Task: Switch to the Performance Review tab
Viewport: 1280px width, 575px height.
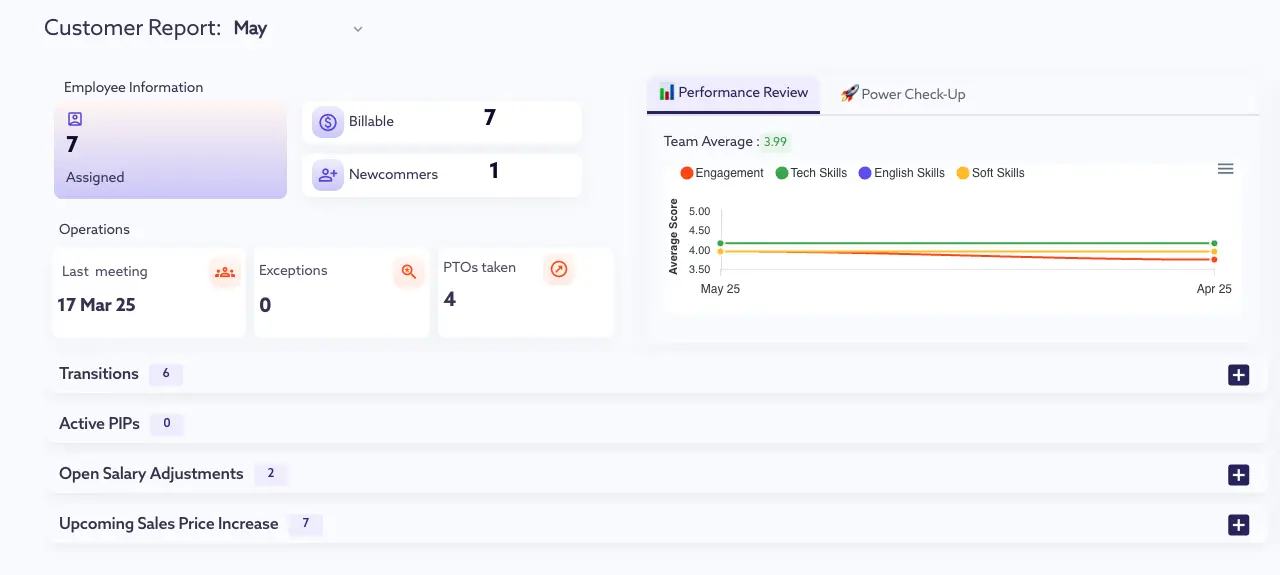Action: click(733, 93)
